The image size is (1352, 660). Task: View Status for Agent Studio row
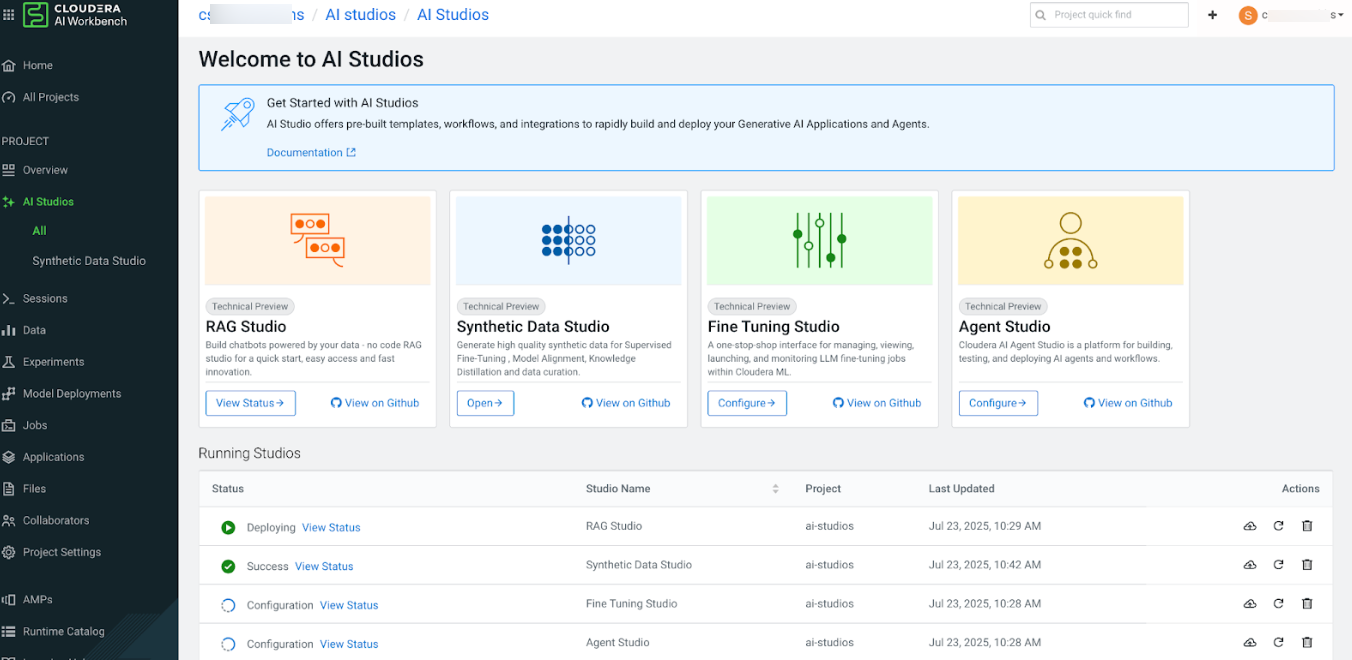349,645
